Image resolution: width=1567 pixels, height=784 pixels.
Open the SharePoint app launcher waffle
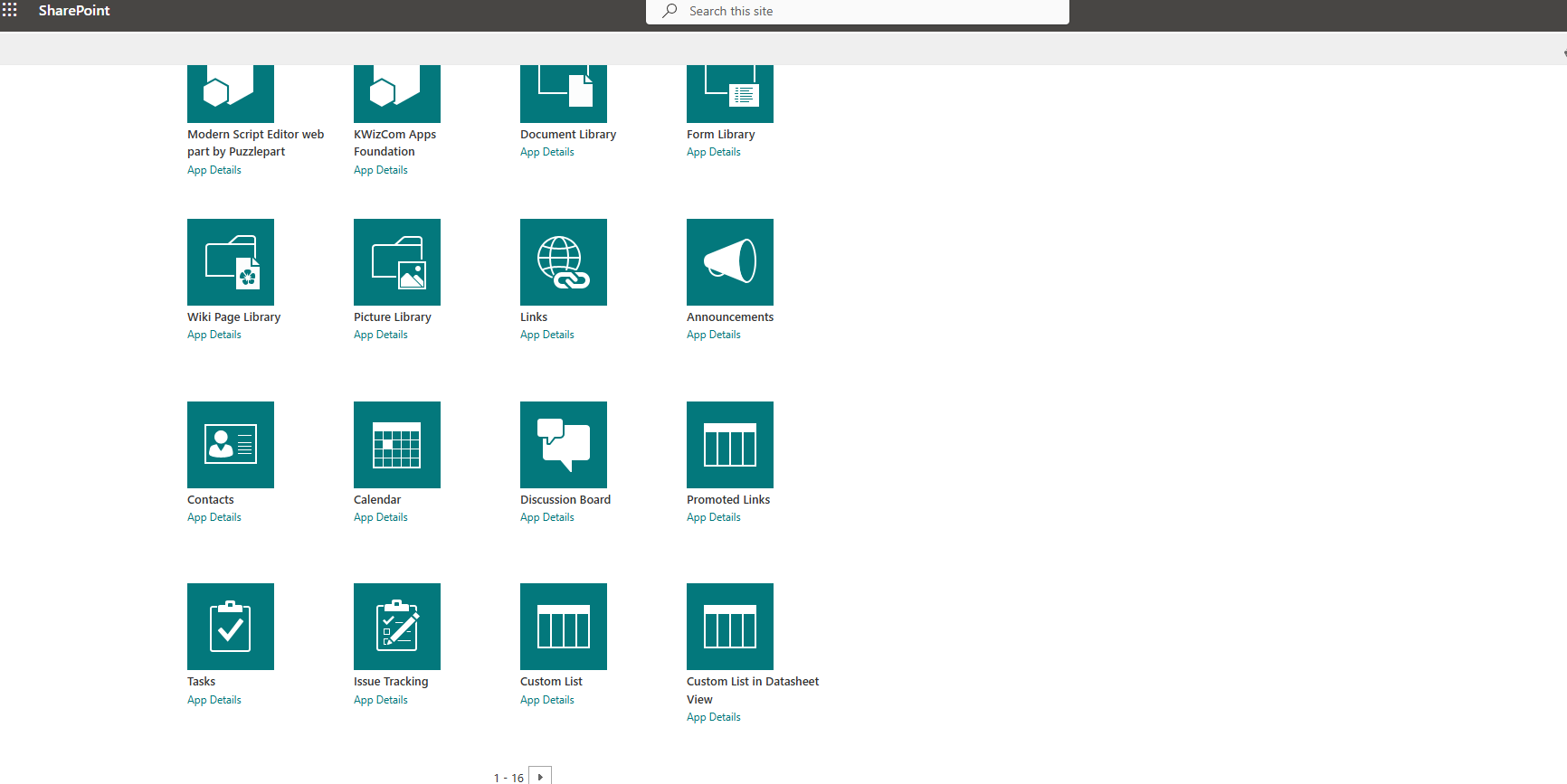pyautogui.click(x=10, y=10)
